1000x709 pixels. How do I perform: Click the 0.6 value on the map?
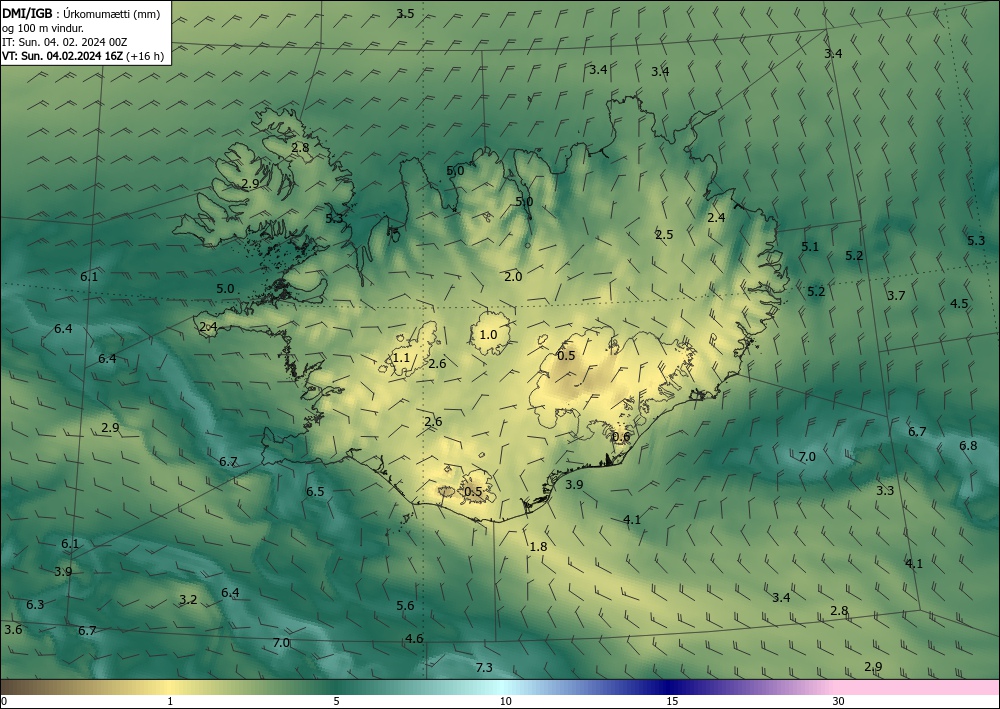[621, 437]
